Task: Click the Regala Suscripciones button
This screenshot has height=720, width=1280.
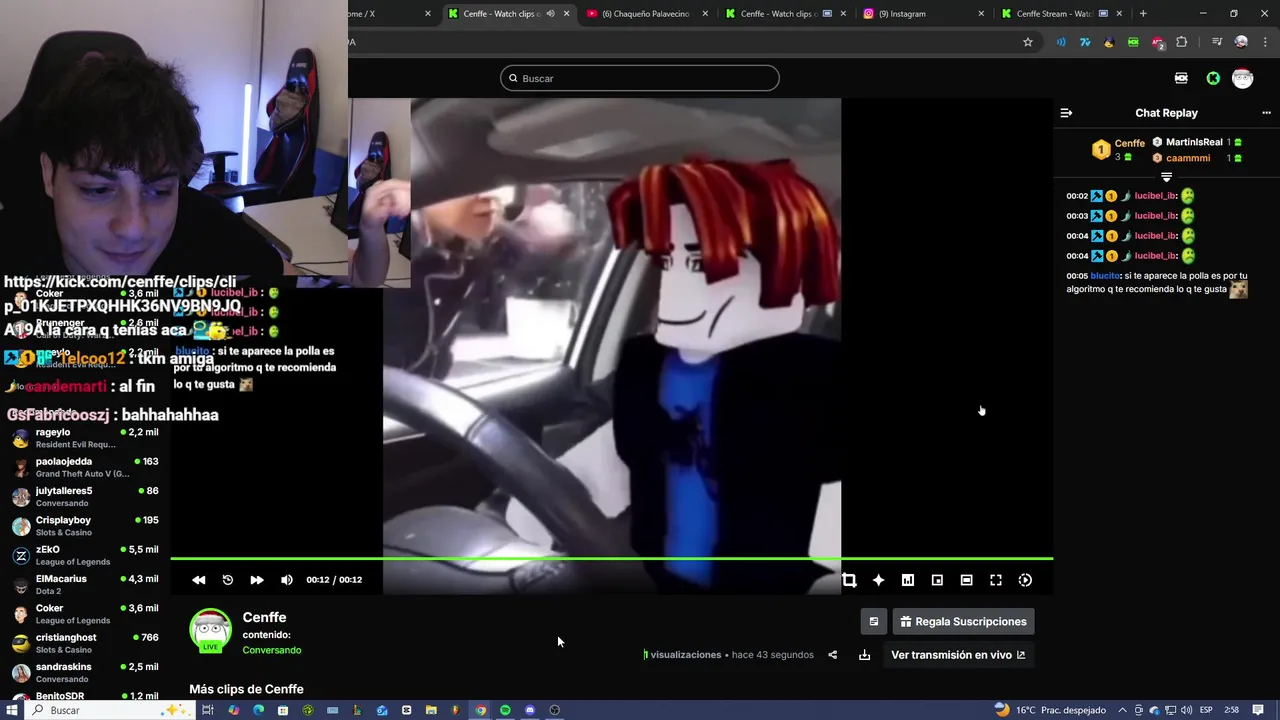Action: tap(962, 621)
